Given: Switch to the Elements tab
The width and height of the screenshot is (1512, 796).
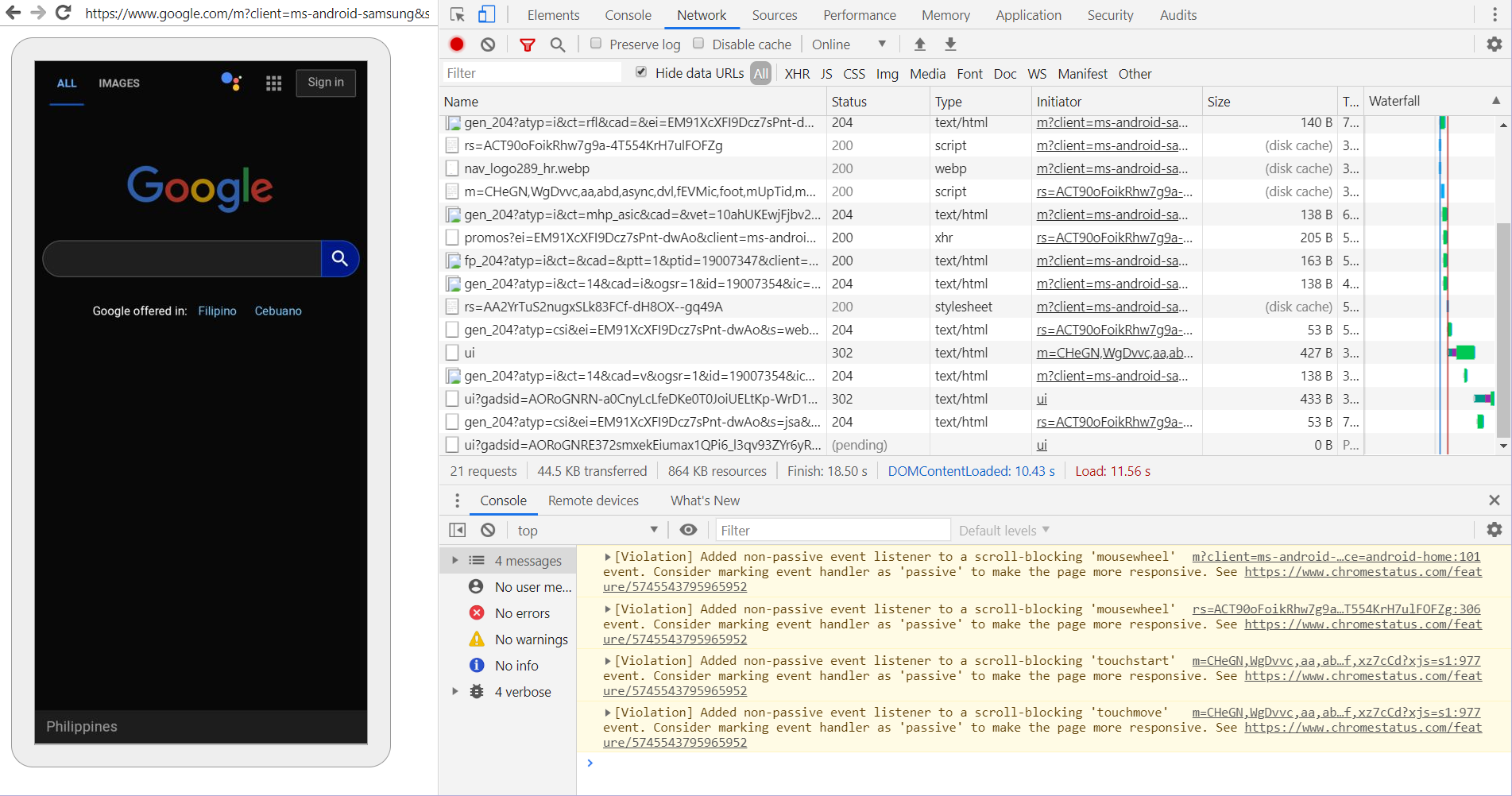Looking at the screenshot, I should [x=553, y=15].
